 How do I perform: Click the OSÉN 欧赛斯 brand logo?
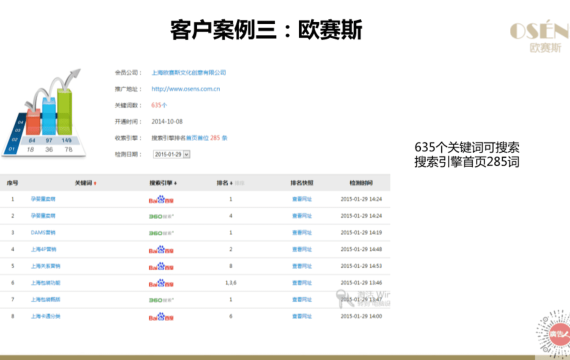pyautogui.click(x=540, y=36)
